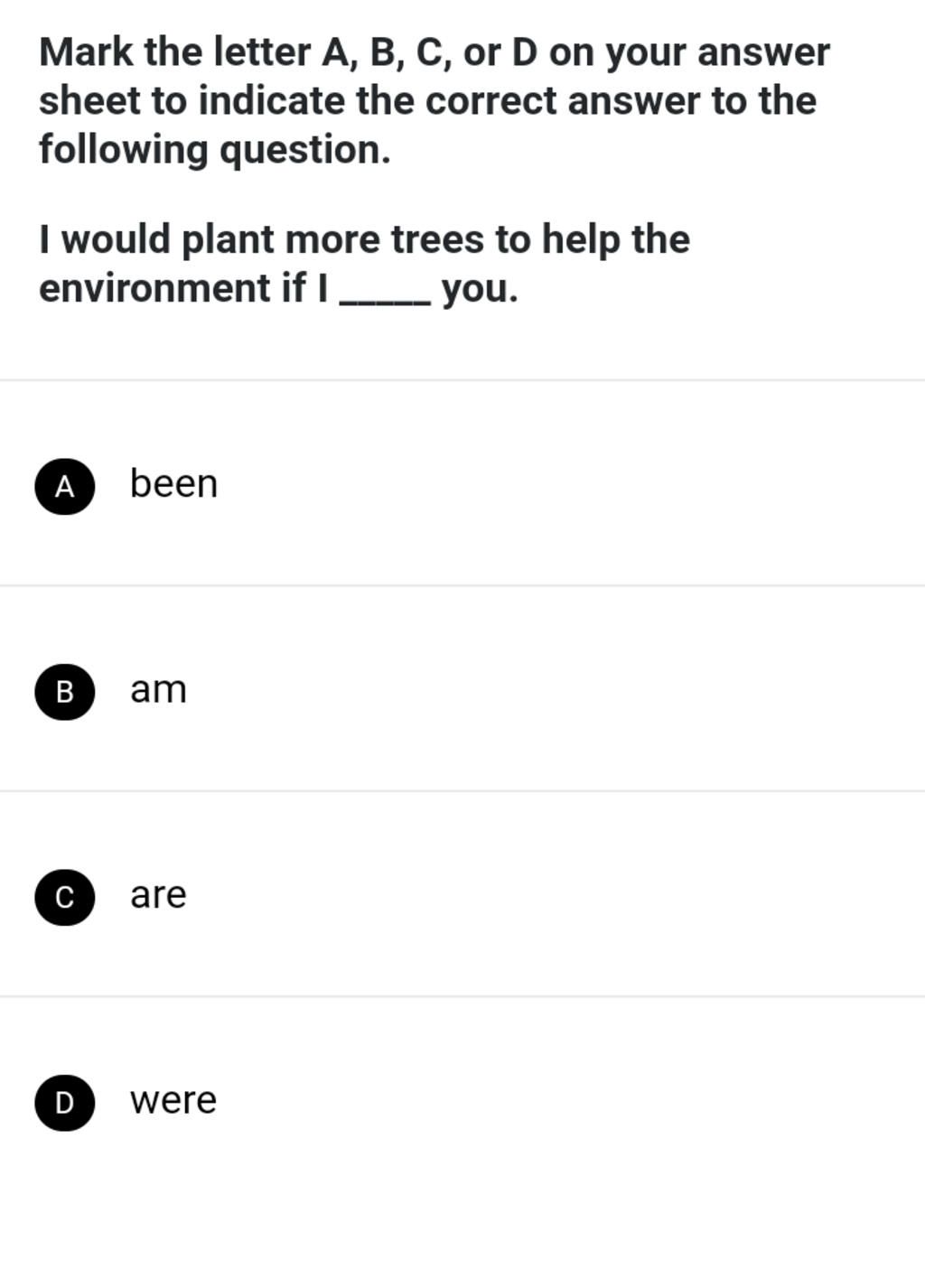Choose the answer text 'been'
This screenshot has height=1288, width=925.
pos(174,483)
